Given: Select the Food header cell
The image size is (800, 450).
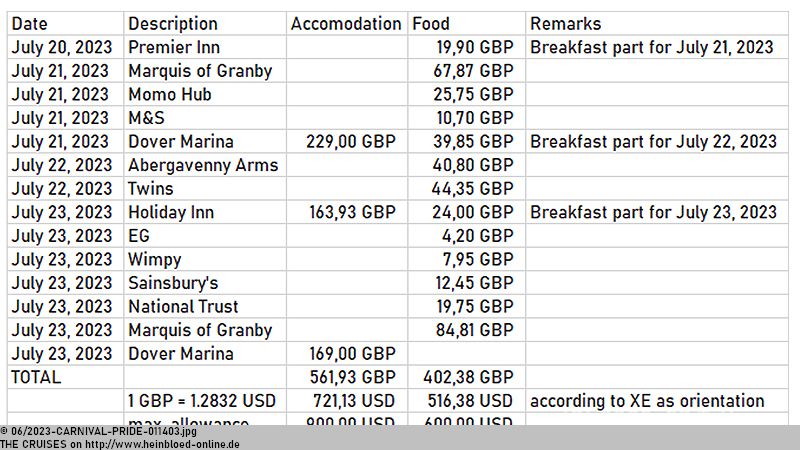Looking at the screenshot, I should pyautogui.click(x=466, y=23).
